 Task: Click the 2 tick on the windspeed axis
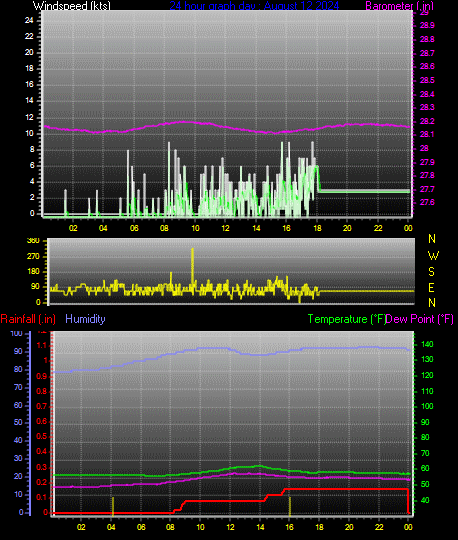click(32, 198)
